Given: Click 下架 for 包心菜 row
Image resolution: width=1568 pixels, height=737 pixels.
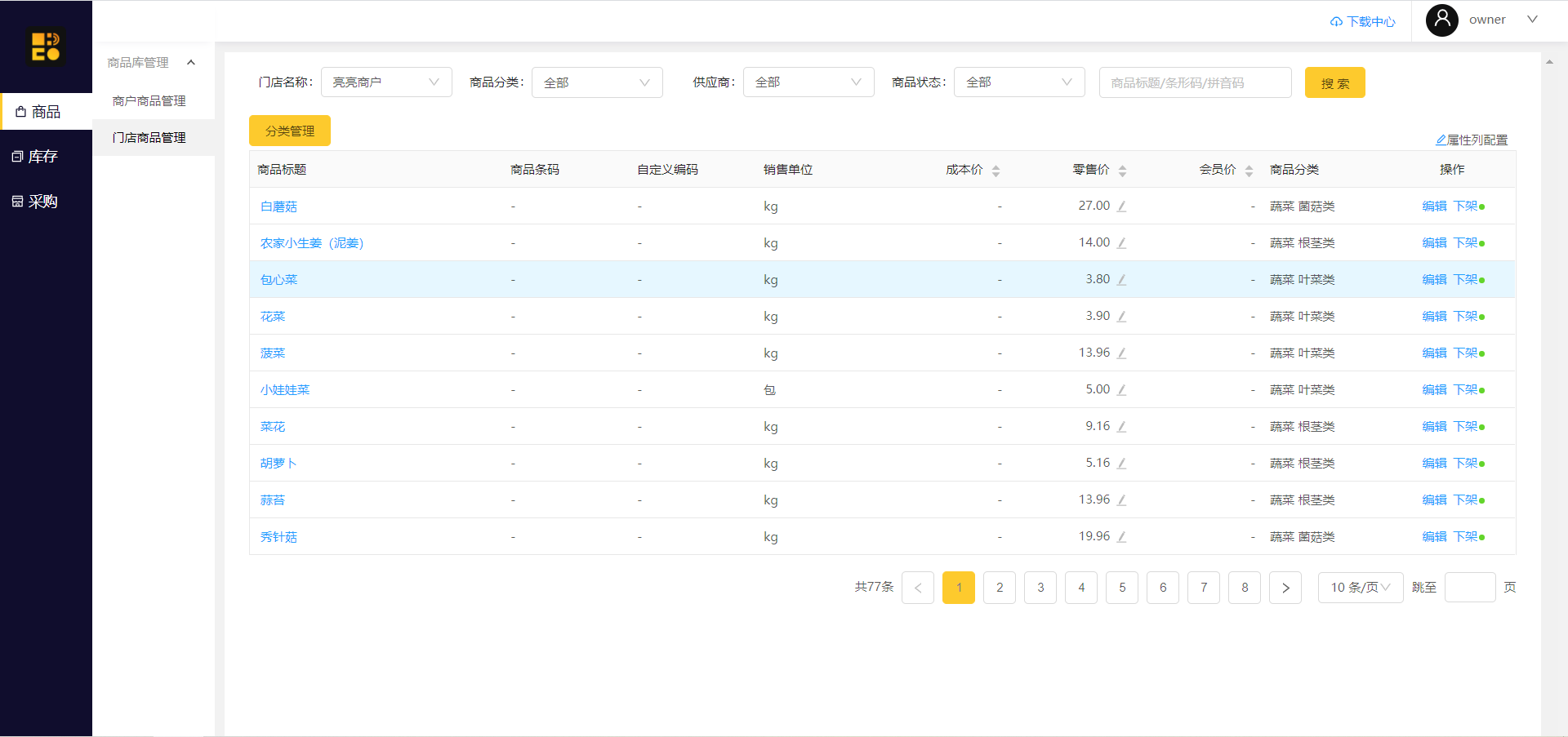Looking at the screenshot, I should tap(1466, 280).
